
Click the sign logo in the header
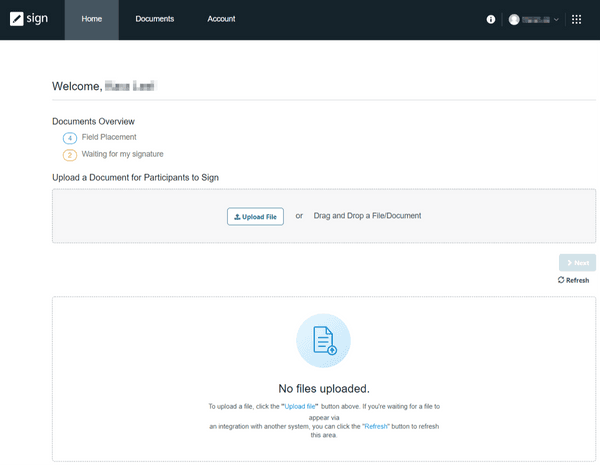pos(30,19)
